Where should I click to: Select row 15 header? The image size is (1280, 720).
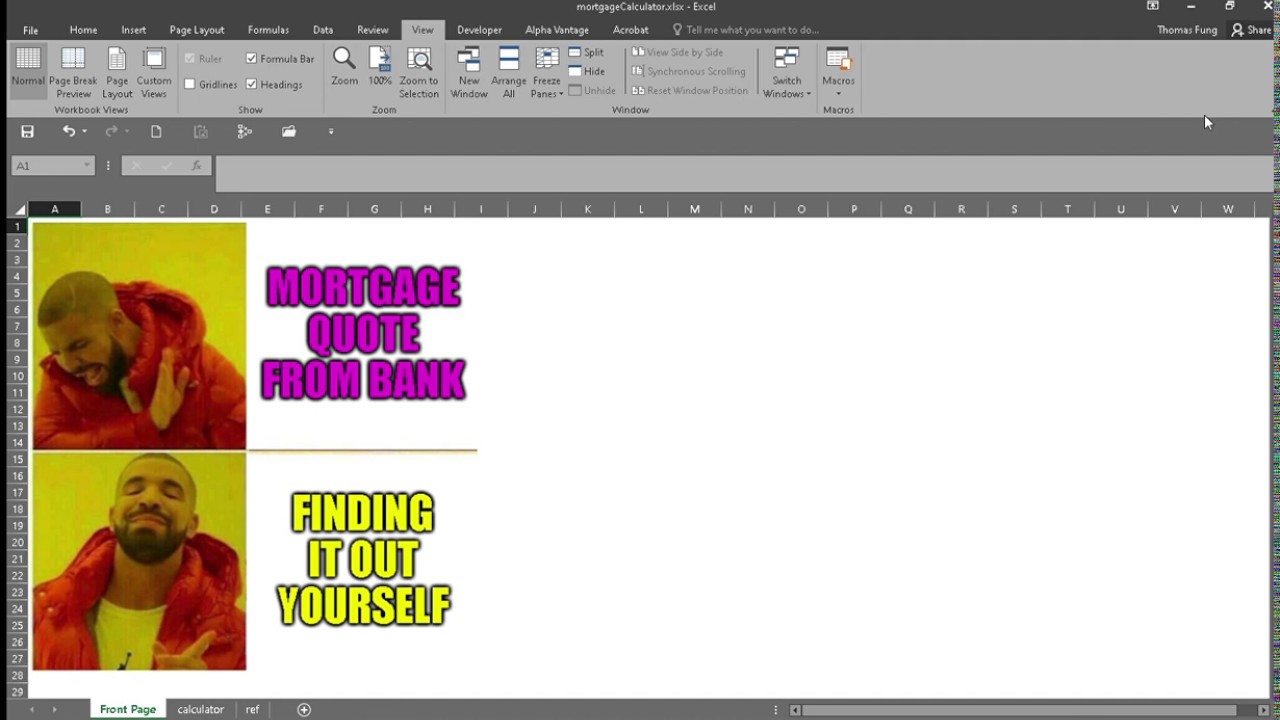[x=18, y=459]
